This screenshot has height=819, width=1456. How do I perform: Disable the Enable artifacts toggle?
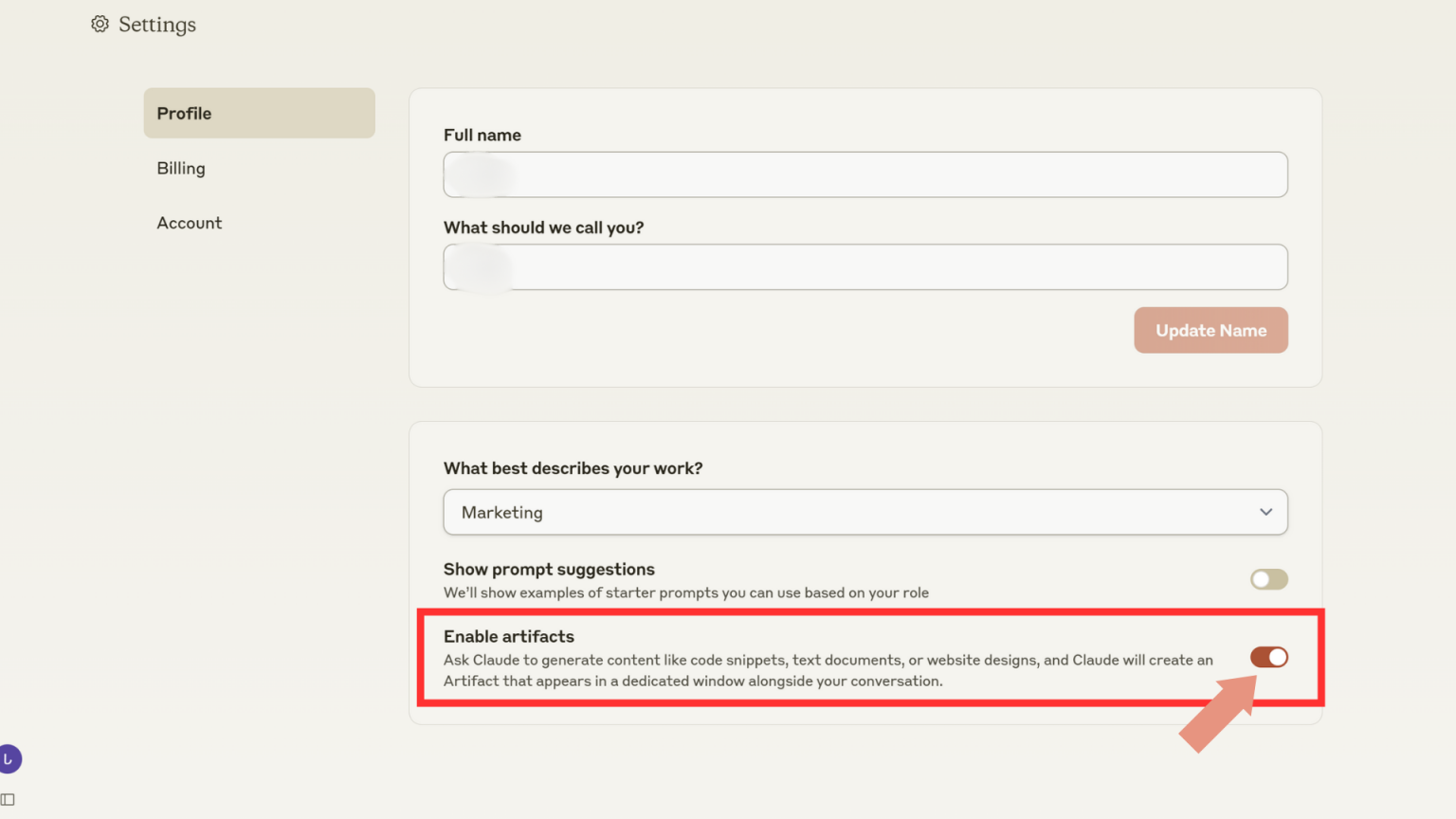(1268, 657)
